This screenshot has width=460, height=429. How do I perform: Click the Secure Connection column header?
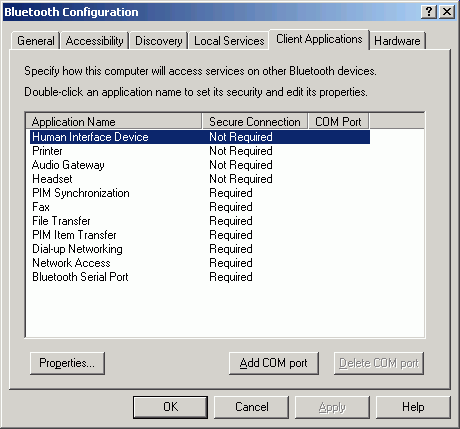pos(255,121)
